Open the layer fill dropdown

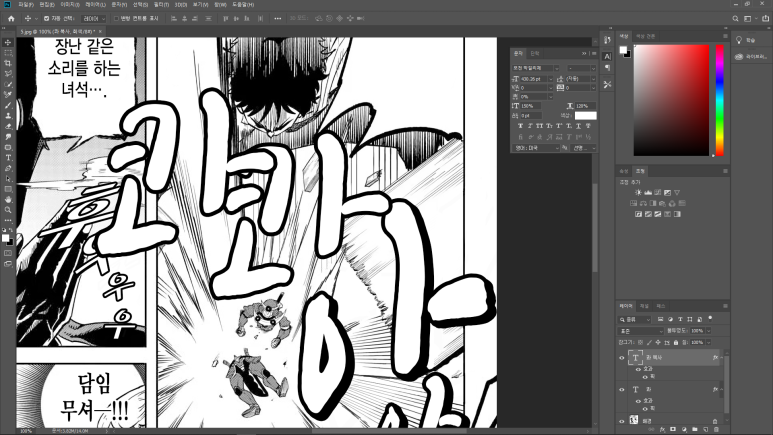coord(708,342)
